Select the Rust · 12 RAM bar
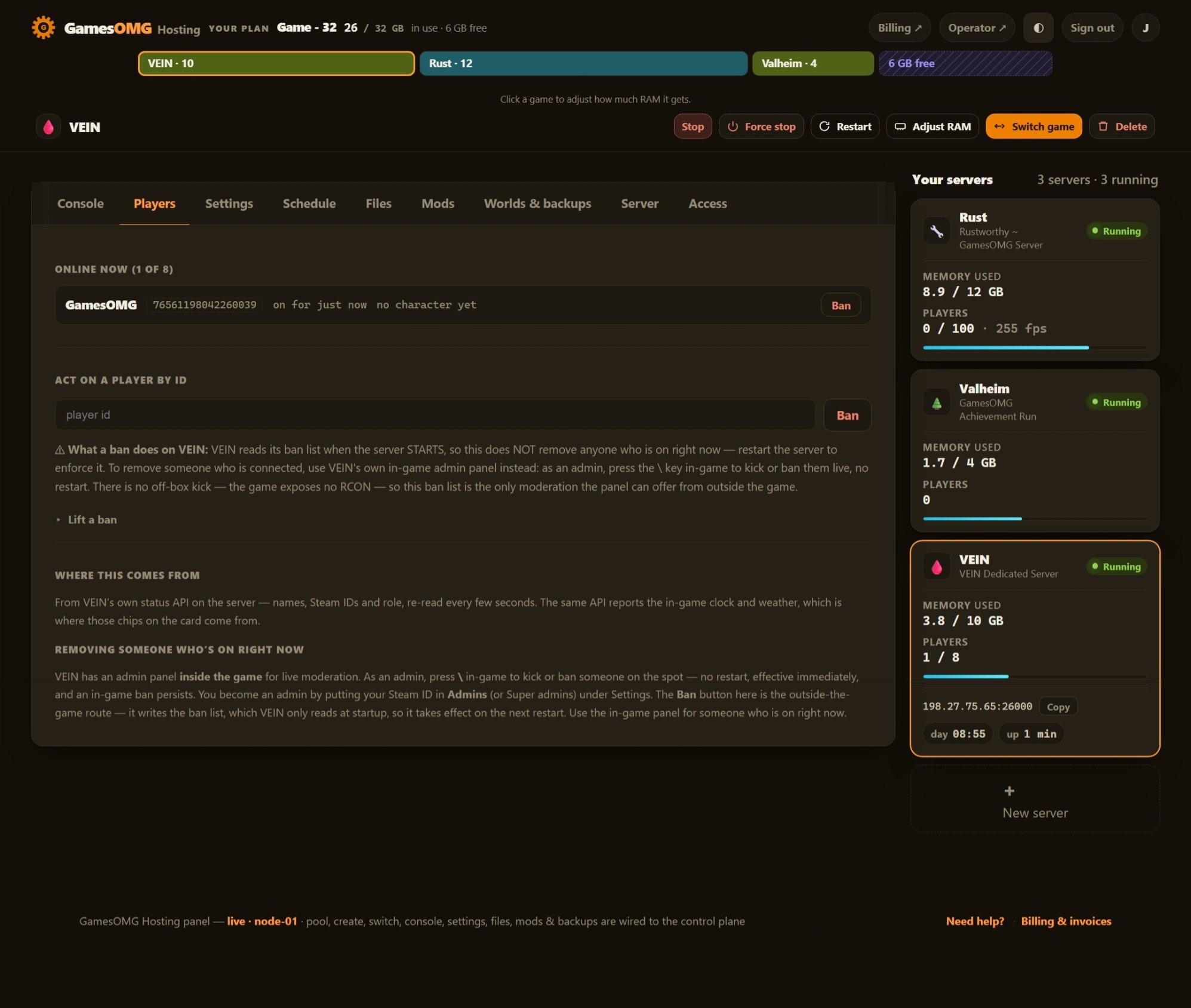 pyautogui.click(x=583, y=63)
